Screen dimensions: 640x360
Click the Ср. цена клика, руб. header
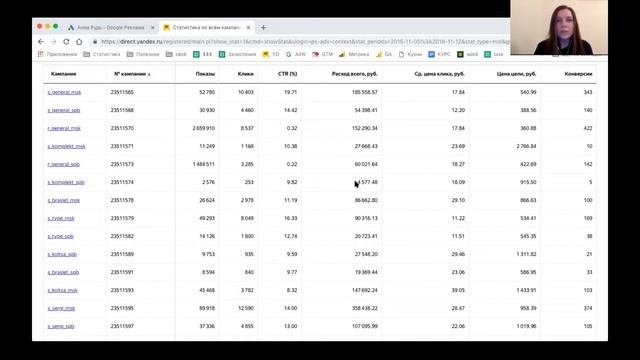click(x=440, y=74)
